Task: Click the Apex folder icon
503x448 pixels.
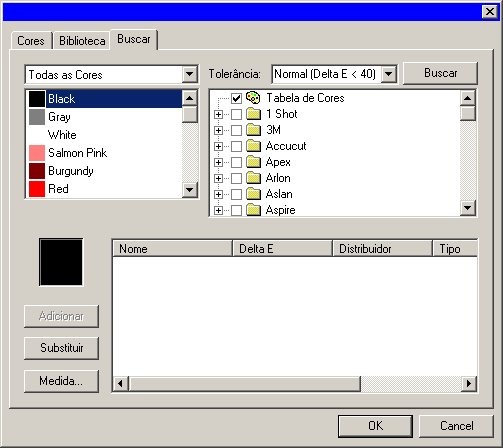Action: pyautogui.click(x=253, y=162)
